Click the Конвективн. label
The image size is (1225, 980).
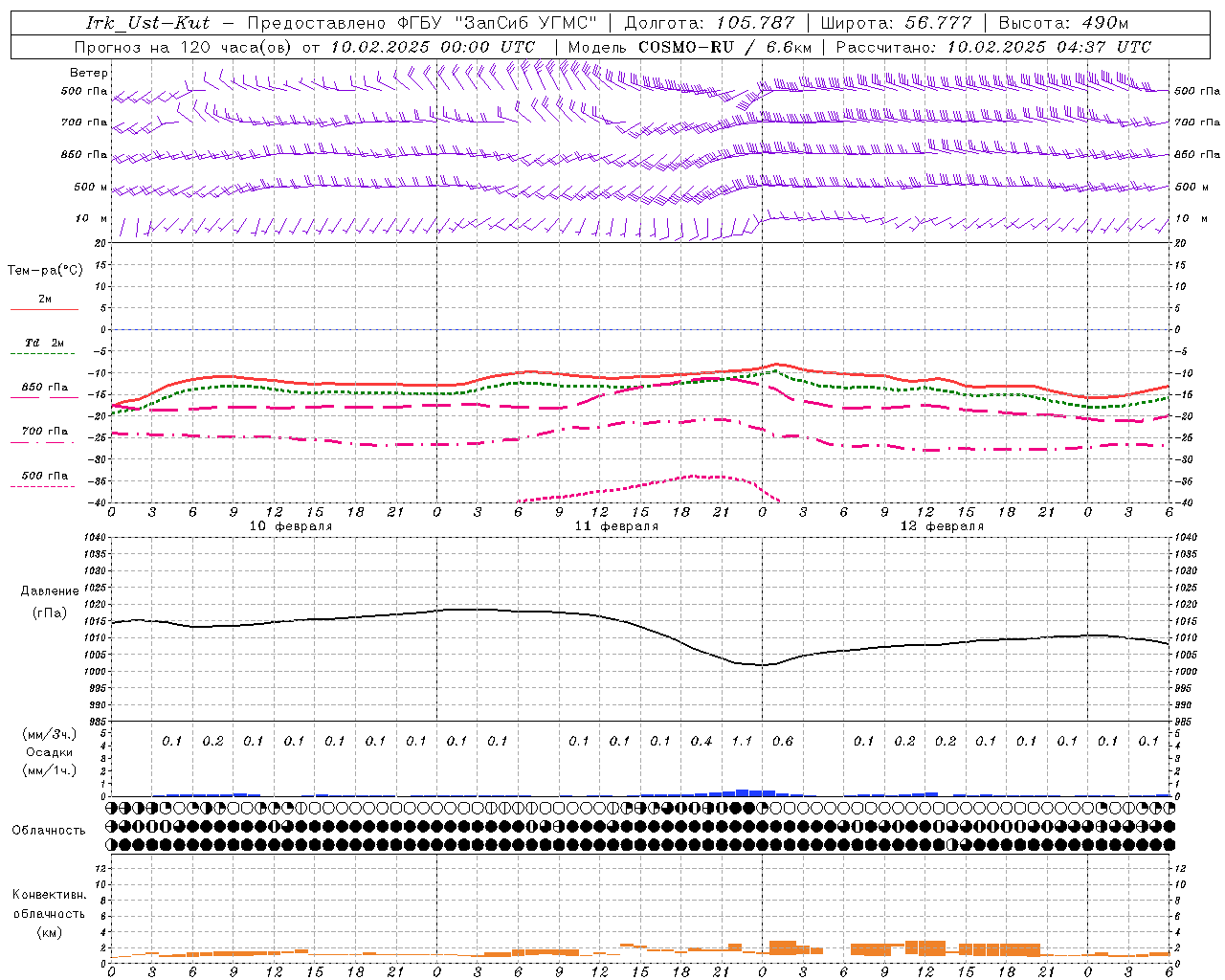pos(49,895)
